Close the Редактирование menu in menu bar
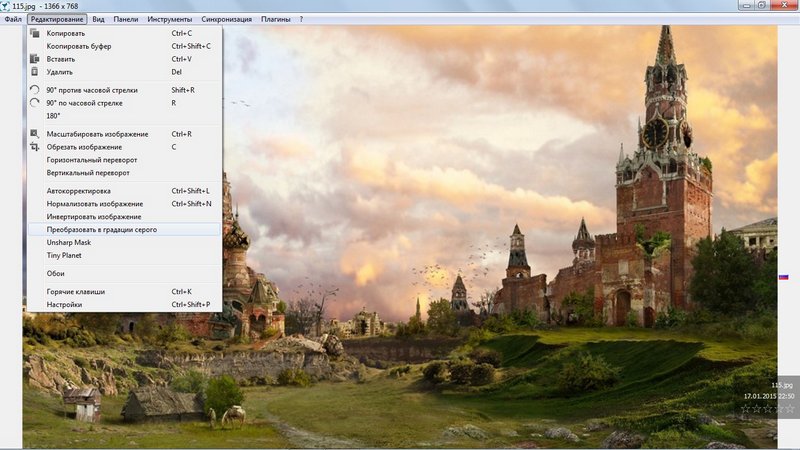 click(x=57, y=19)
